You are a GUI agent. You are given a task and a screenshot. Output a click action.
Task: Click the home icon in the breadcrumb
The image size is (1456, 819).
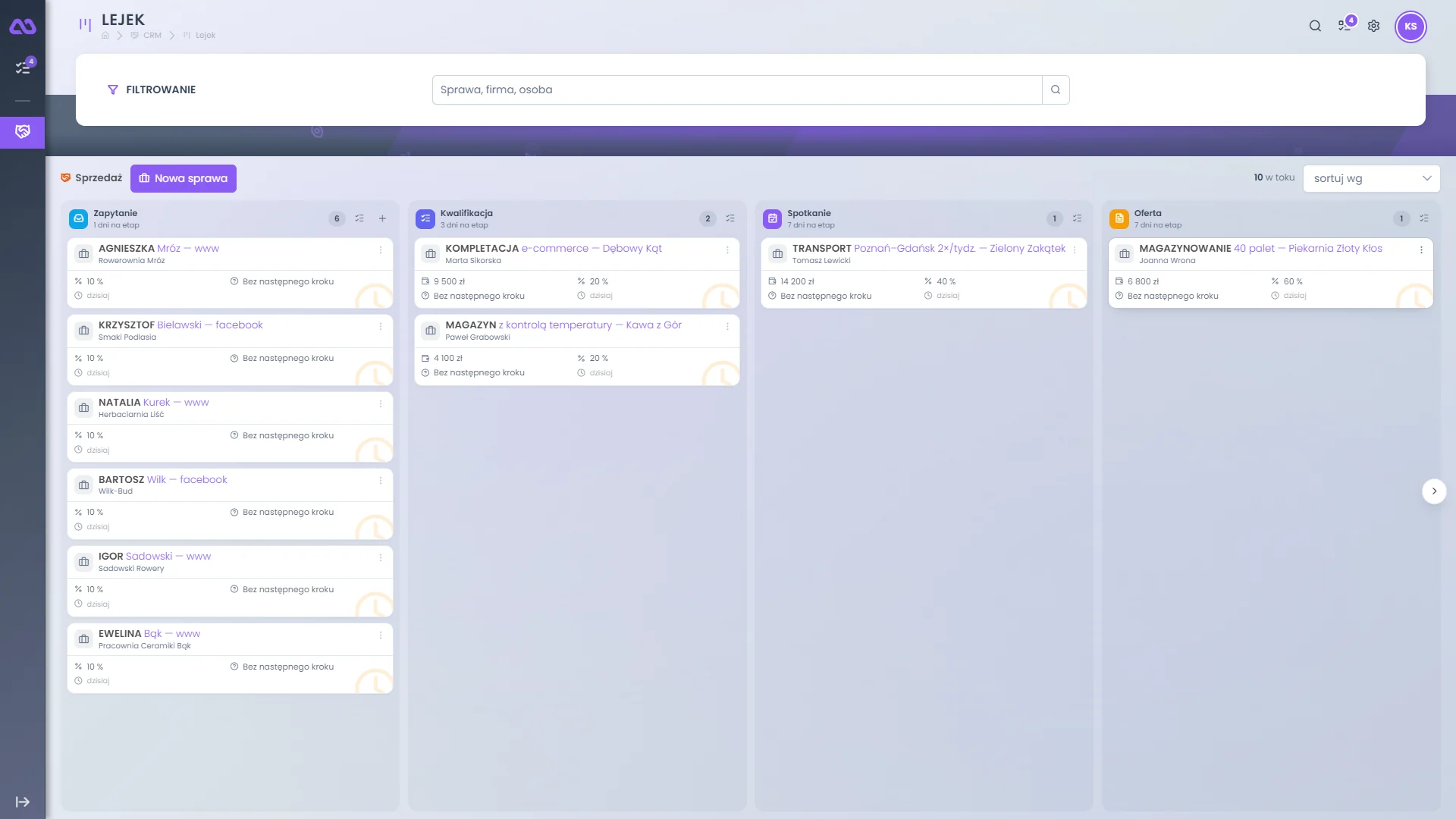(x=105, y=36)
